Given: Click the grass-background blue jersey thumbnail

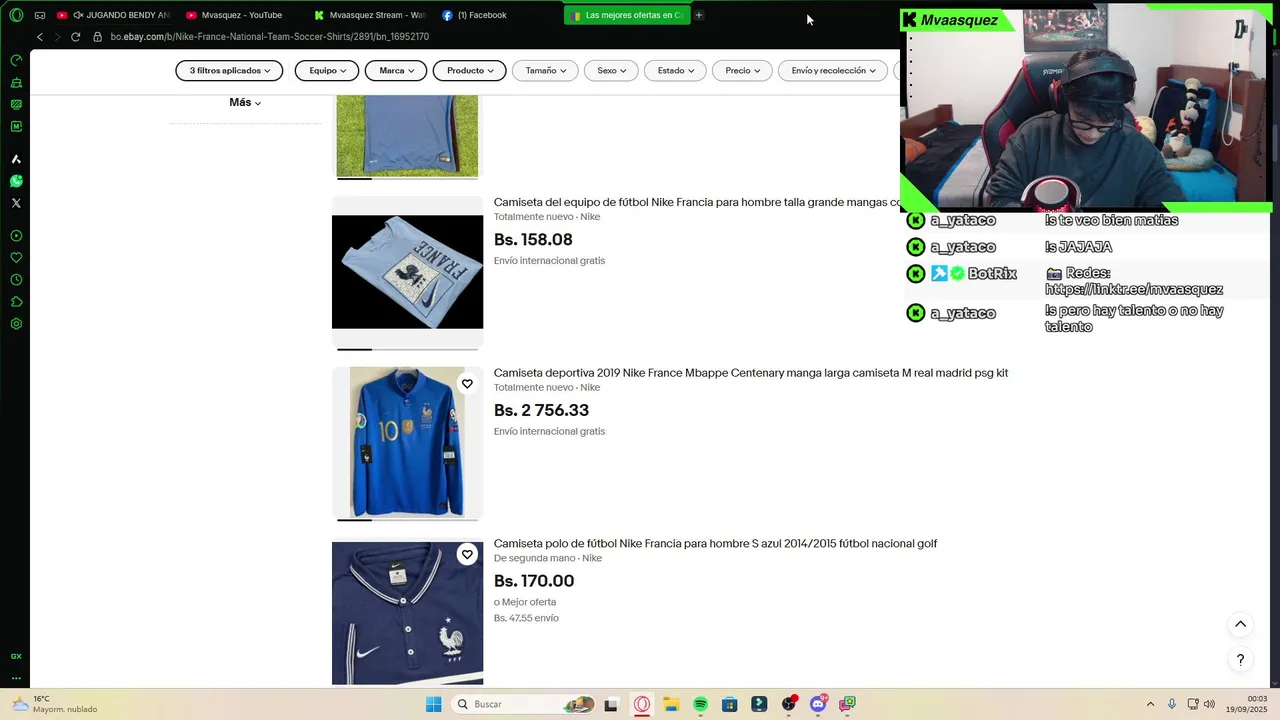Looking at the screenshot, I should pos(407,135).
